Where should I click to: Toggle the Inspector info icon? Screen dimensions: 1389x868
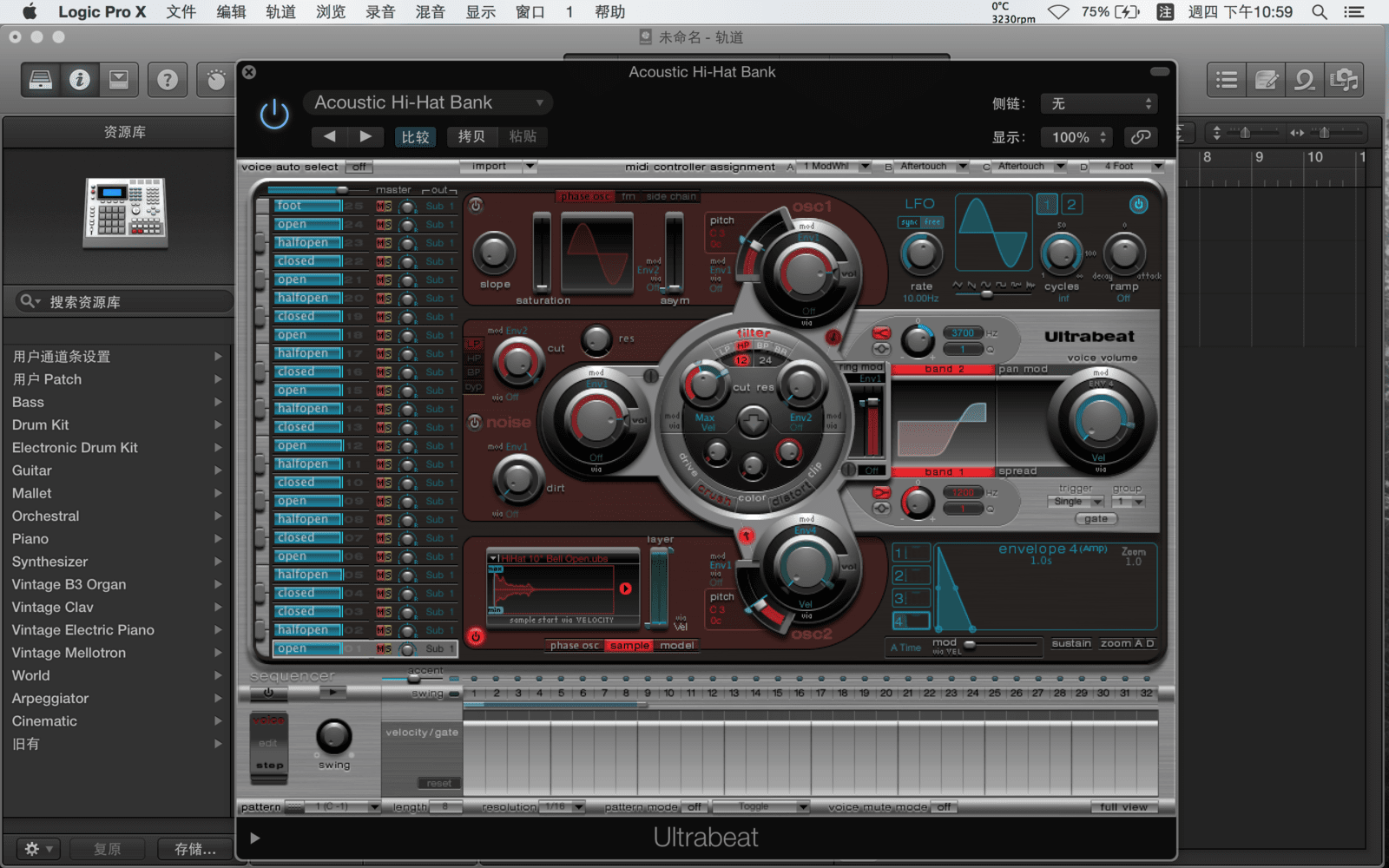(80, 80)
